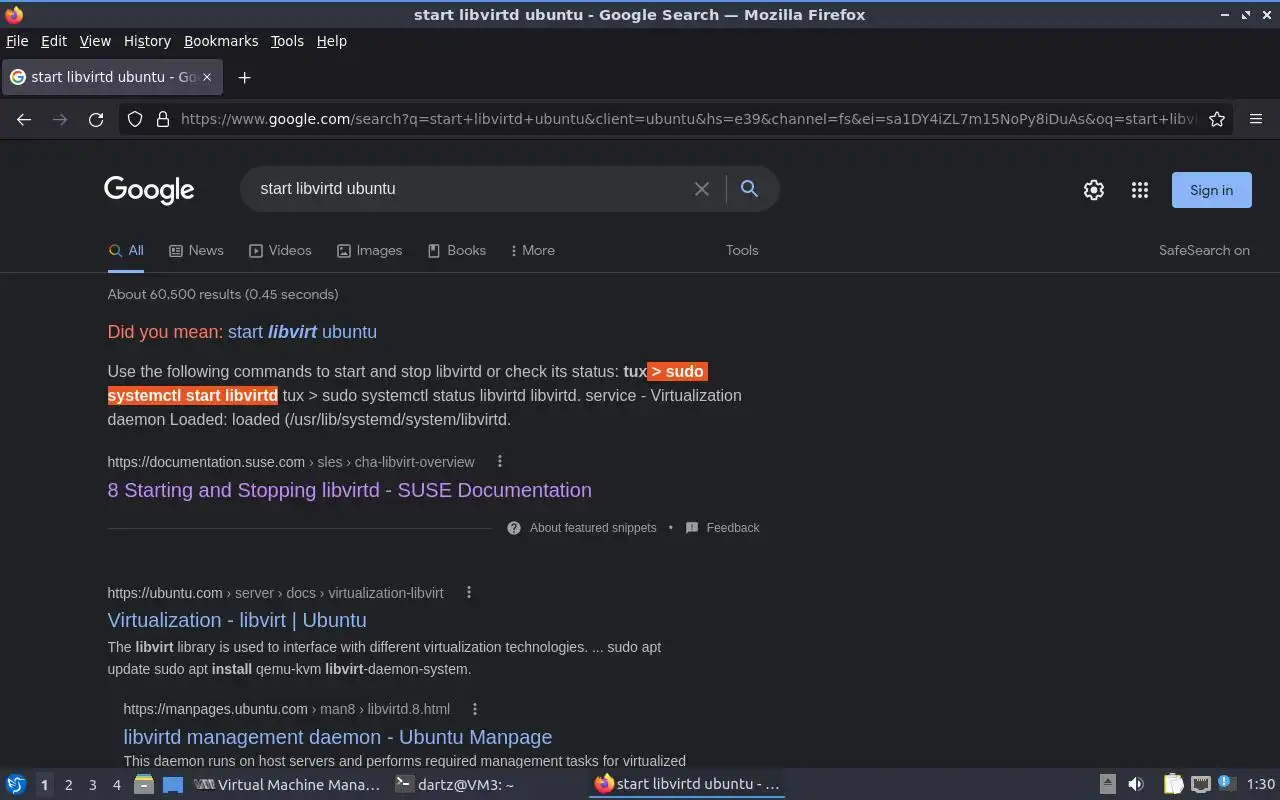Open the system application menu launcher
The image size is (1280, 800).
[x=16, y=784]
